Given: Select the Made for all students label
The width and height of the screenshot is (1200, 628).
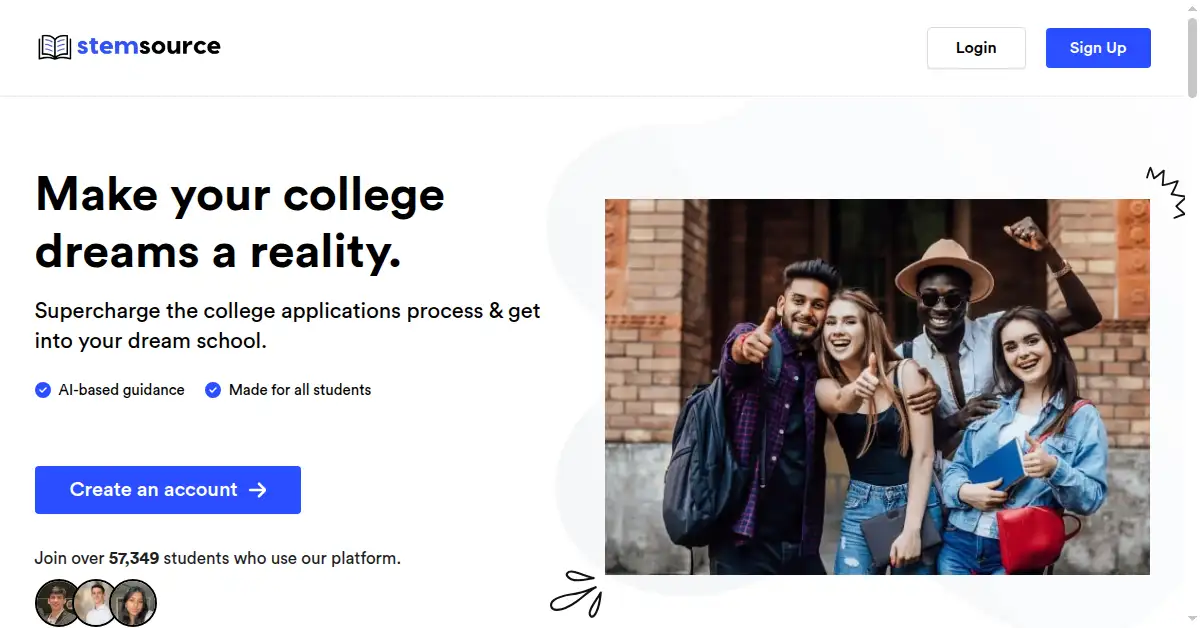Looking at the screenshot, I should [x=300, y=390].
